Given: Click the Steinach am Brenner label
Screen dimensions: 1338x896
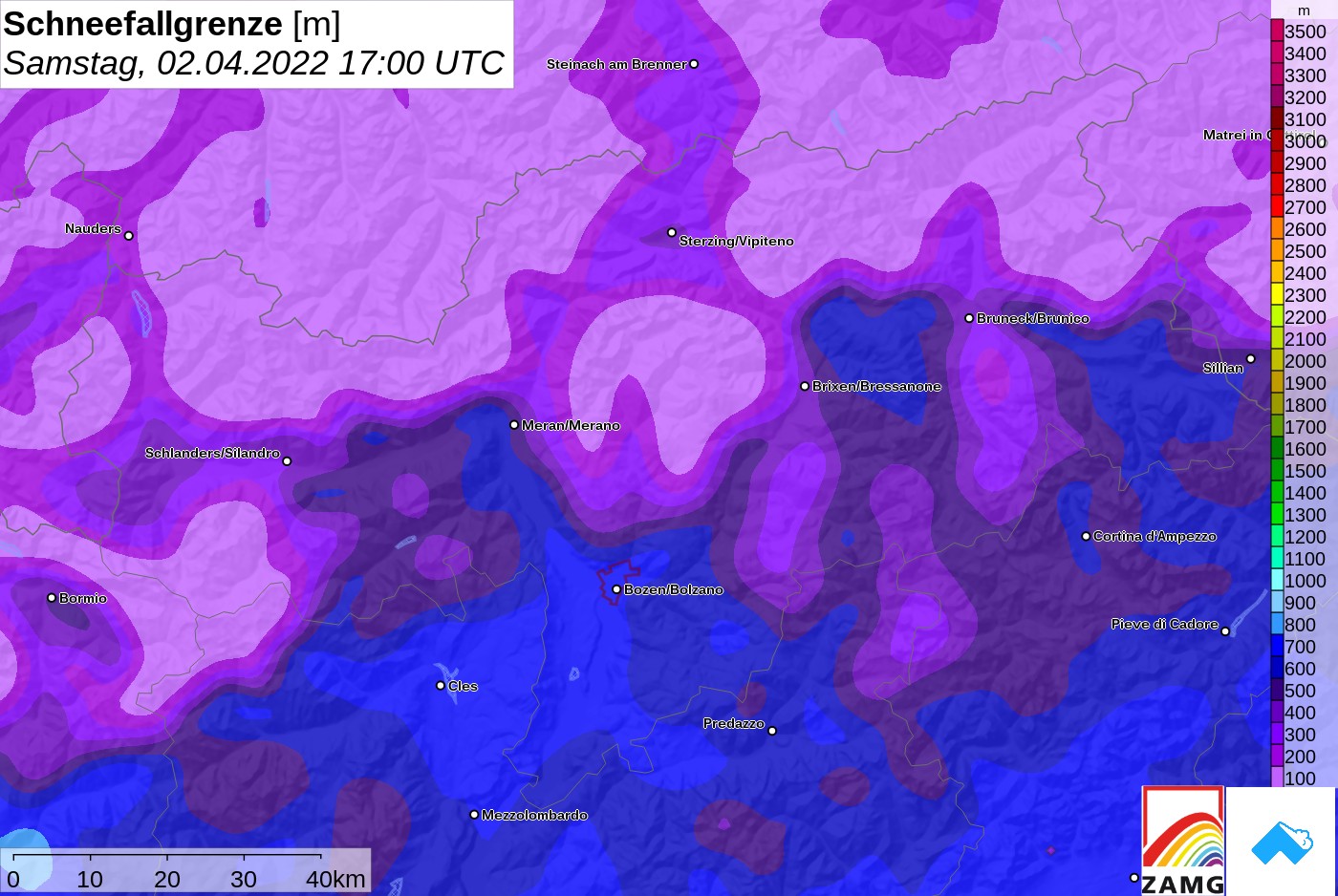Looking at the screenshot, I should (616, 64).
